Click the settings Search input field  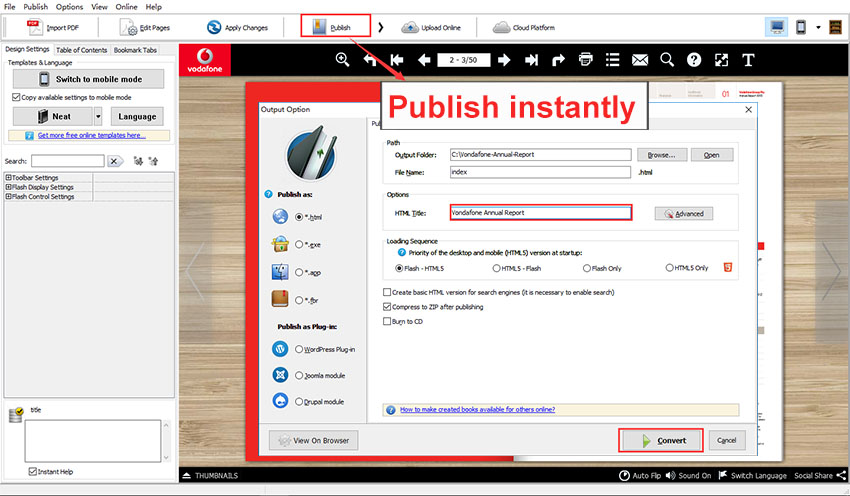pos(68,161)
